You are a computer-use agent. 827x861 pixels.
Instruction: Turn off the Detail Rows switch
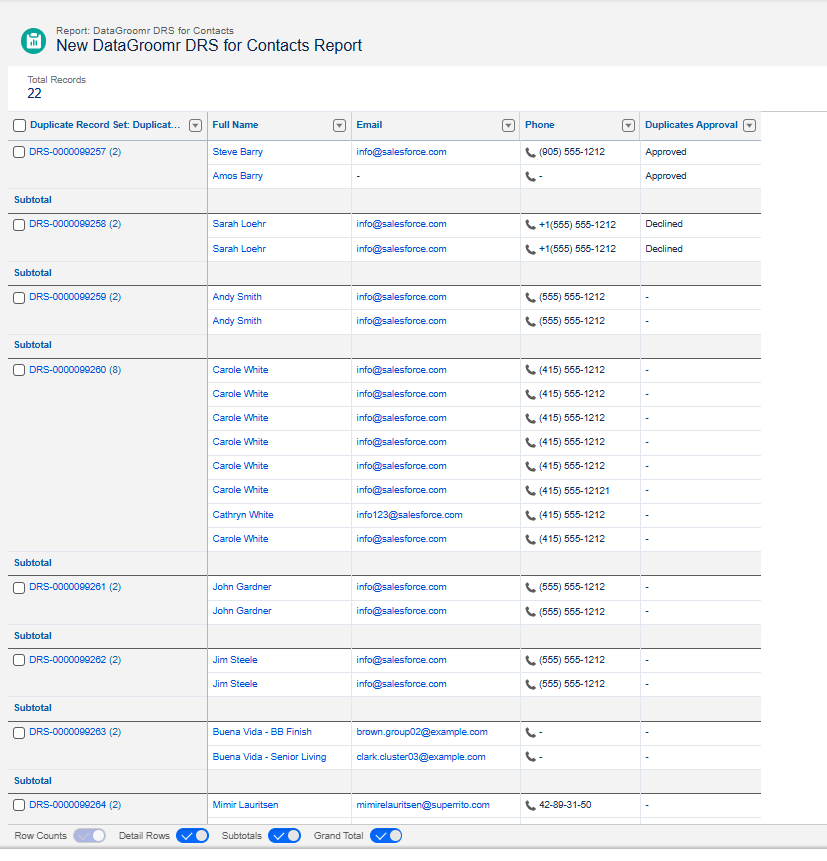click(x=193, y=836)
